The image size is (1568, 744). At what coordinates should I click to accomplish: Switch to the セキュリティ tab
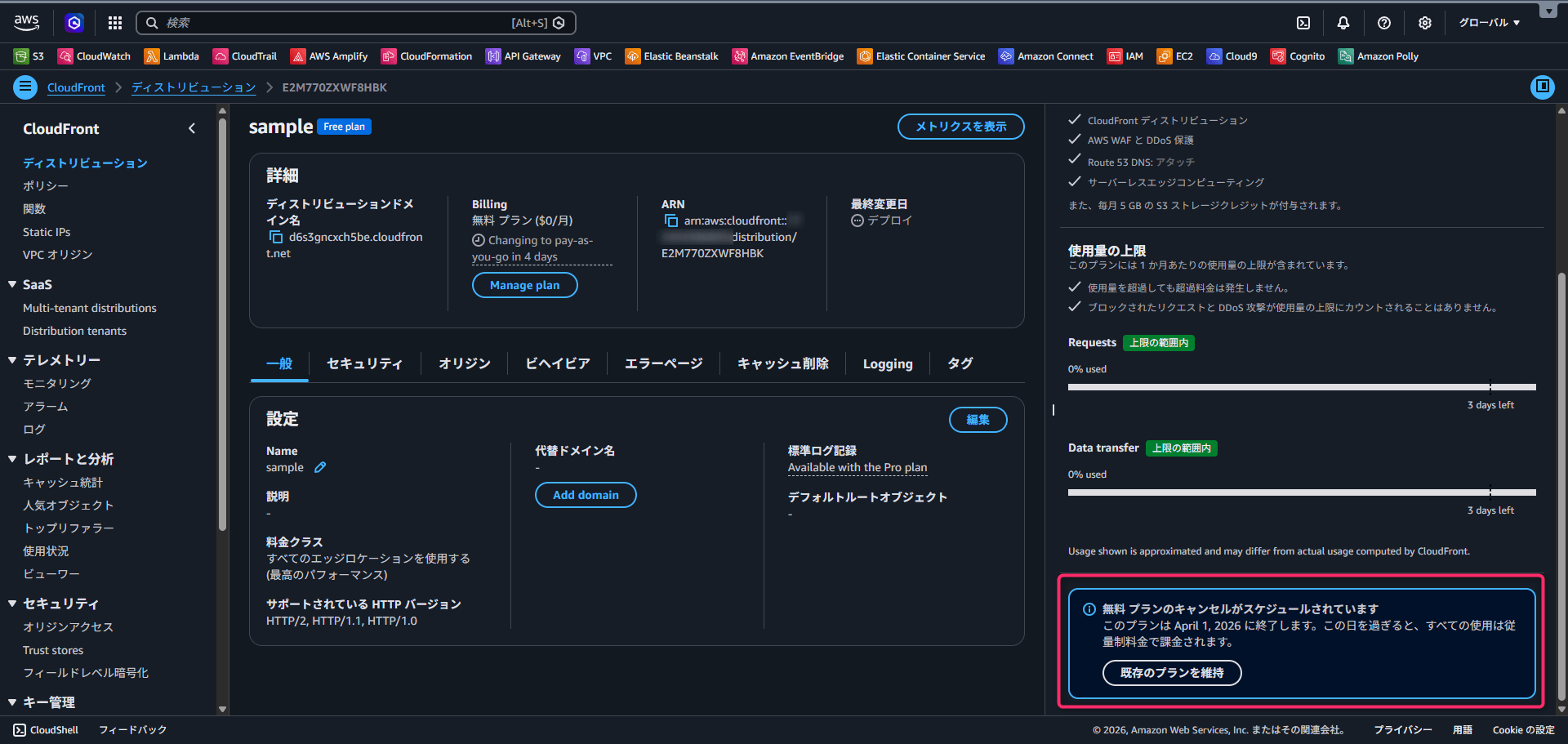pyautogui.click(x=364, y=363)
